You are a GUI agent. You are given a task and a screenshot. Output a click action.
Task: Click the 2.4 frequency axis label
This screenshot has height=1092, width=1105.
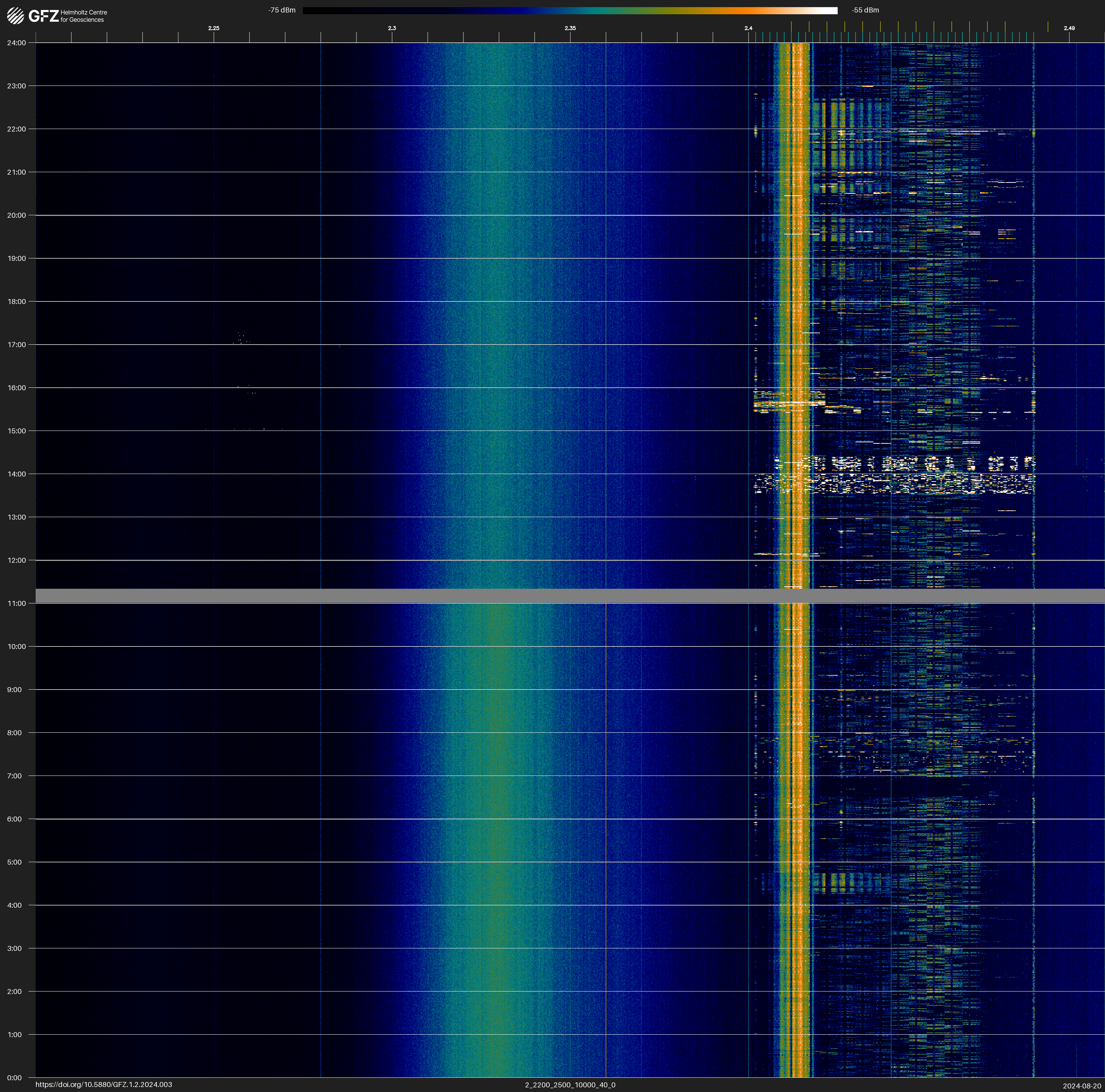(748, 28)
